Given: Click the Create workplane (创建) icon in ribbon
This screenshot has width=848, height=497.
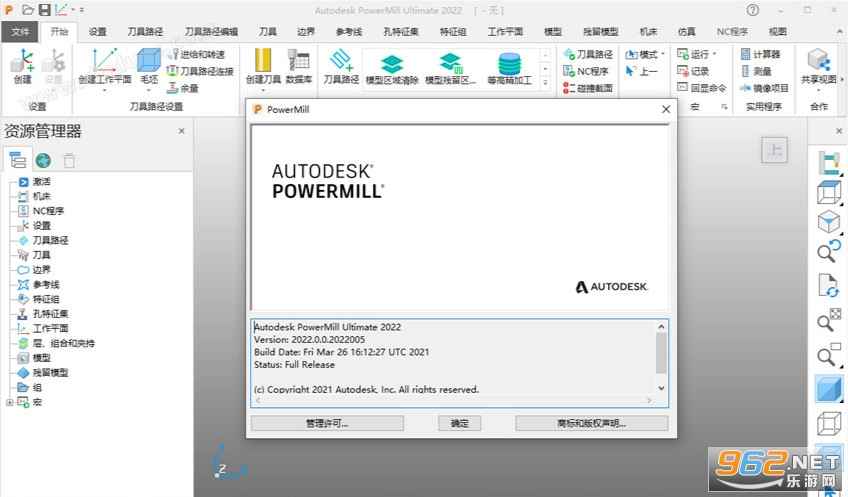Looking at the screenshot, I should coord(22,65).
